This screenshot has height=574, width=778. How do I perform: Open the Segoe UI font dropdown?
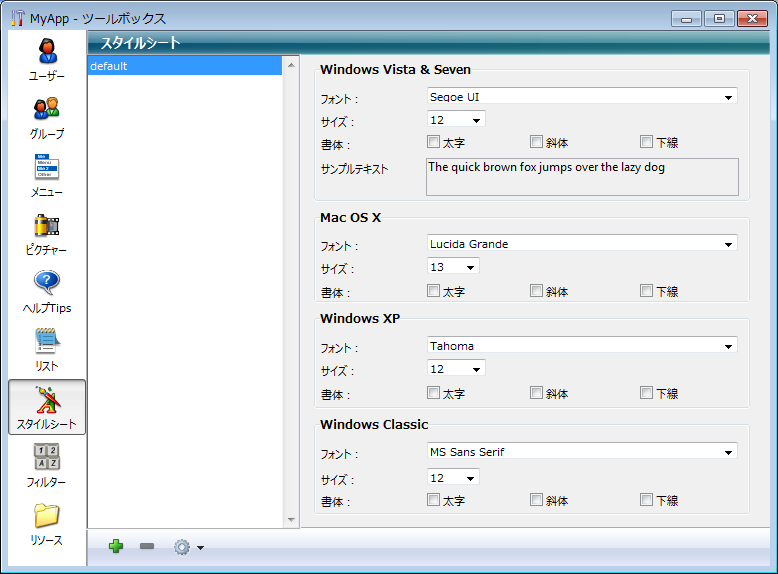581,97
